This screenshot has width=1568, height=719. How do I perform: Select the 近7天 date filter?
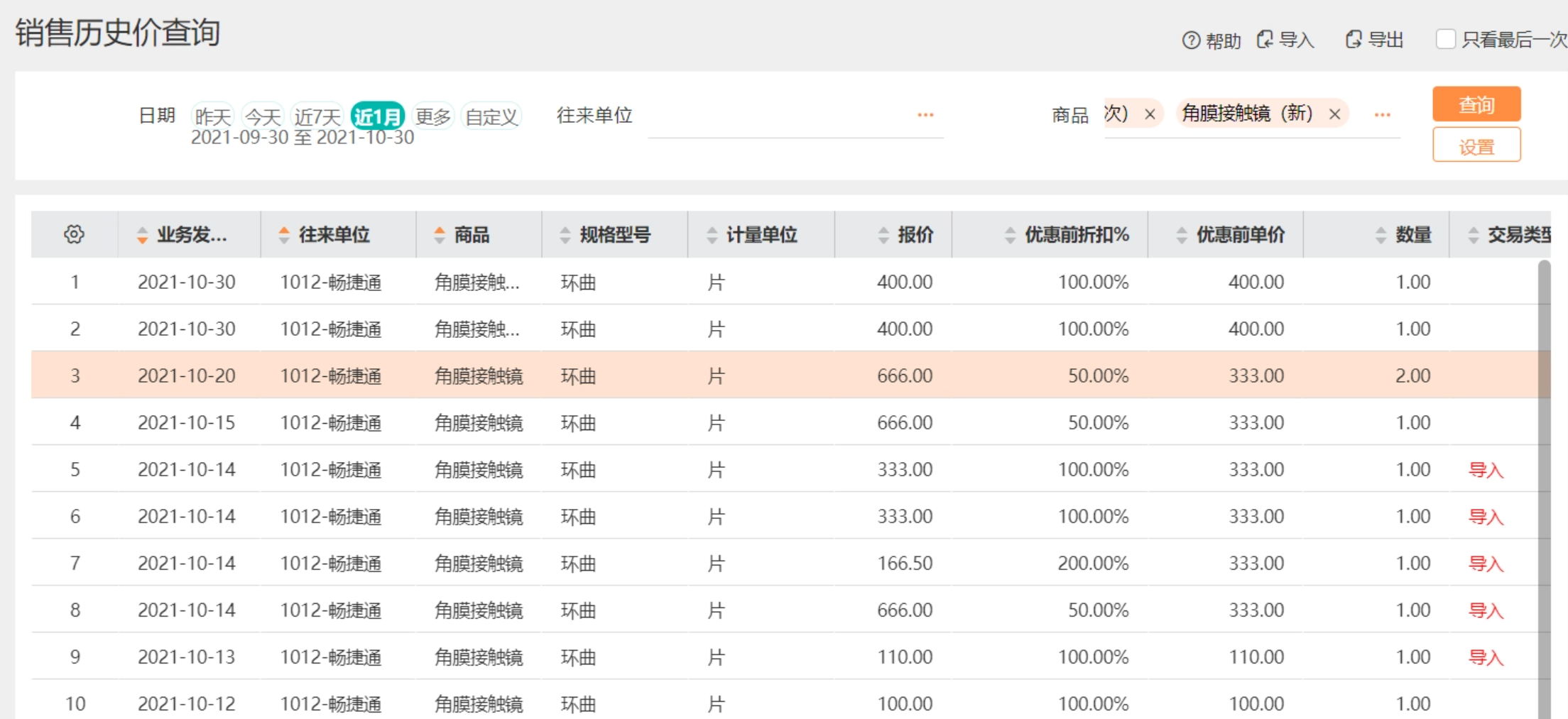[317, 116]
